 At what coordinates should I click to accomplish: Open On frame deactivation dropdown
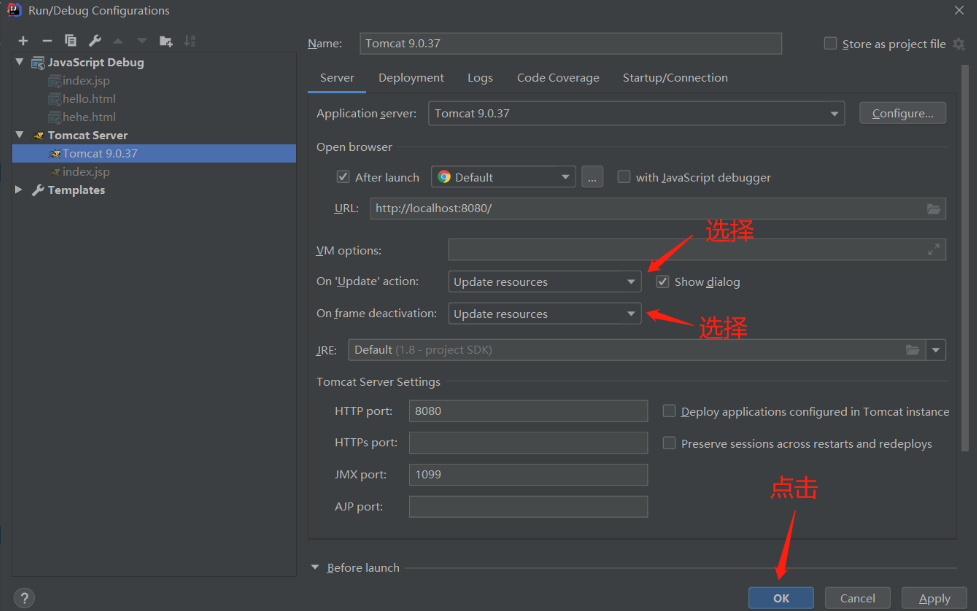click(x=544, y=313)
